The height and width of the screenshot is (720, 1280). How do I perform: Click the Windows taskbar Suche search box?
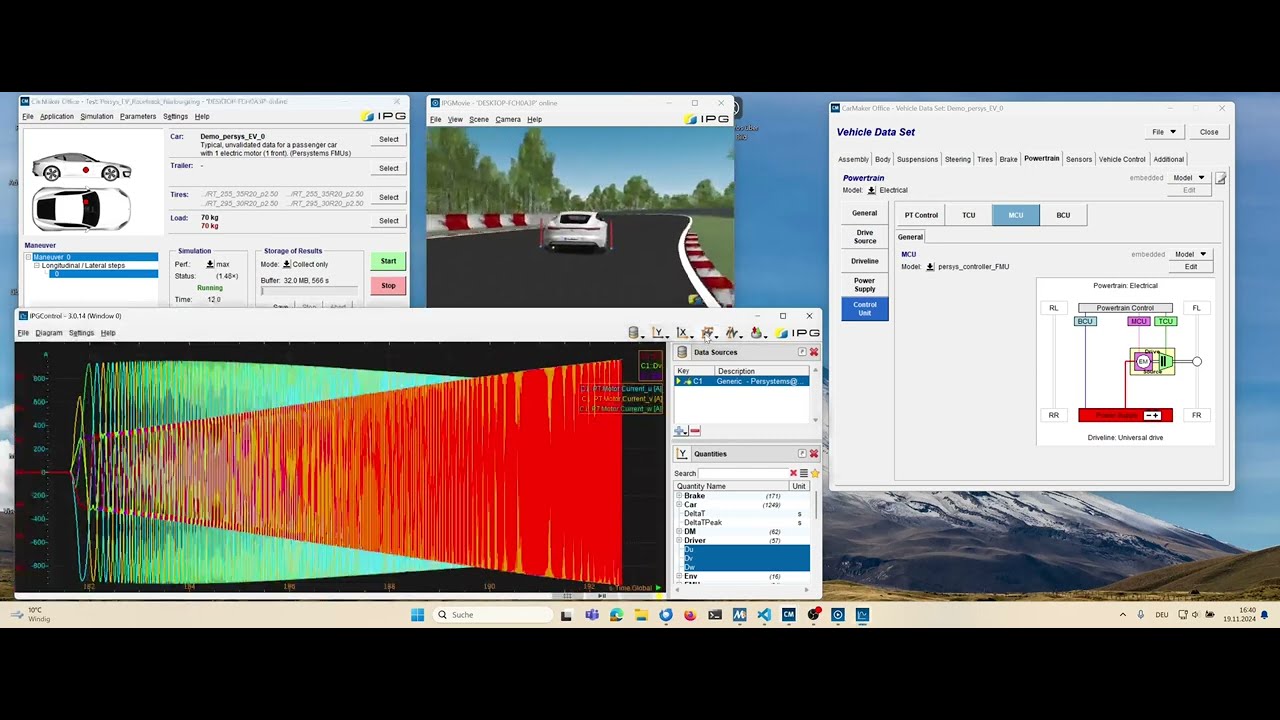(x=493, y=615)
